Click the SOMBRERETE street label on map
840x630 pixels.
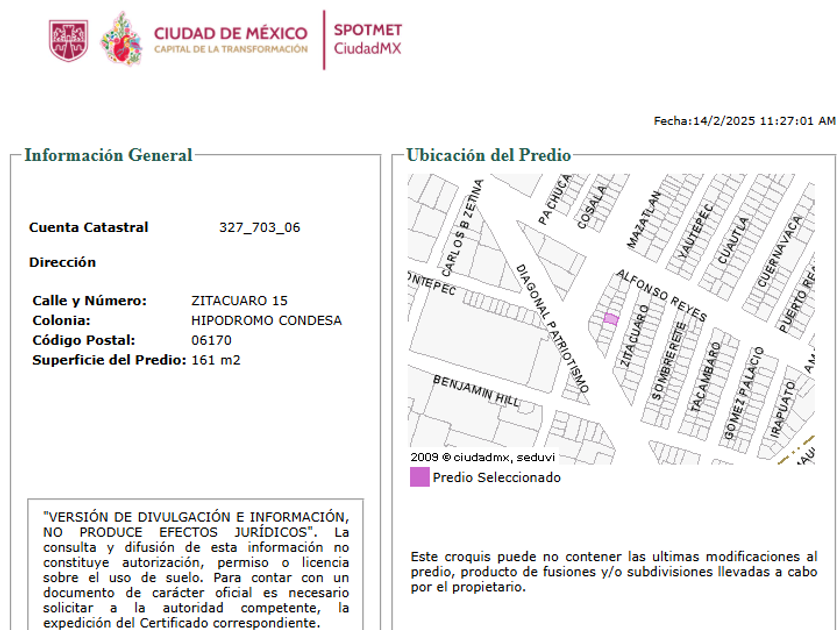(669, 361)
